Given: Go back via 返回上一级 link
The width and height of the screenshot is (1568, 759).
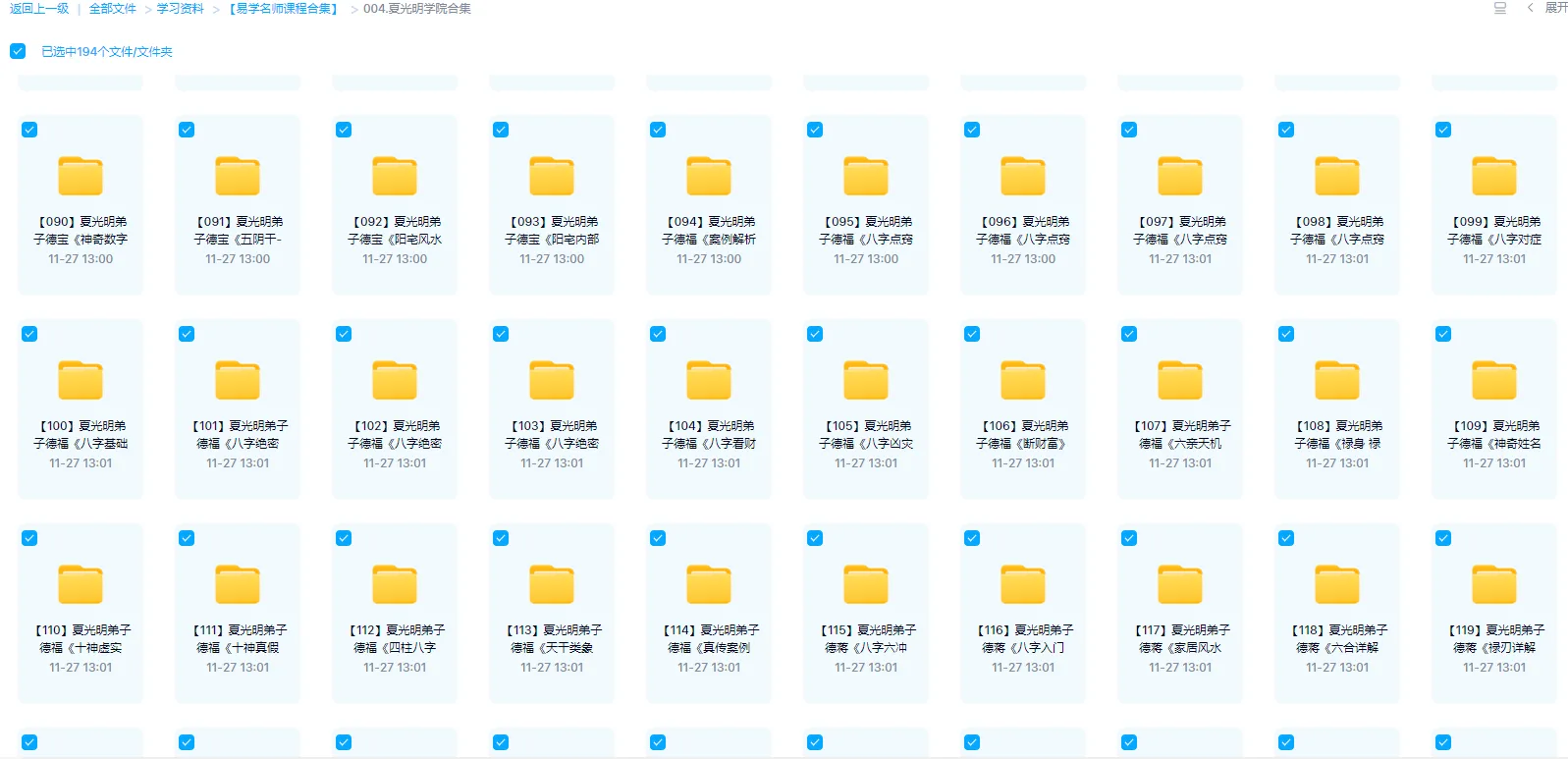Looking at the screenshot, I should 39,9.
